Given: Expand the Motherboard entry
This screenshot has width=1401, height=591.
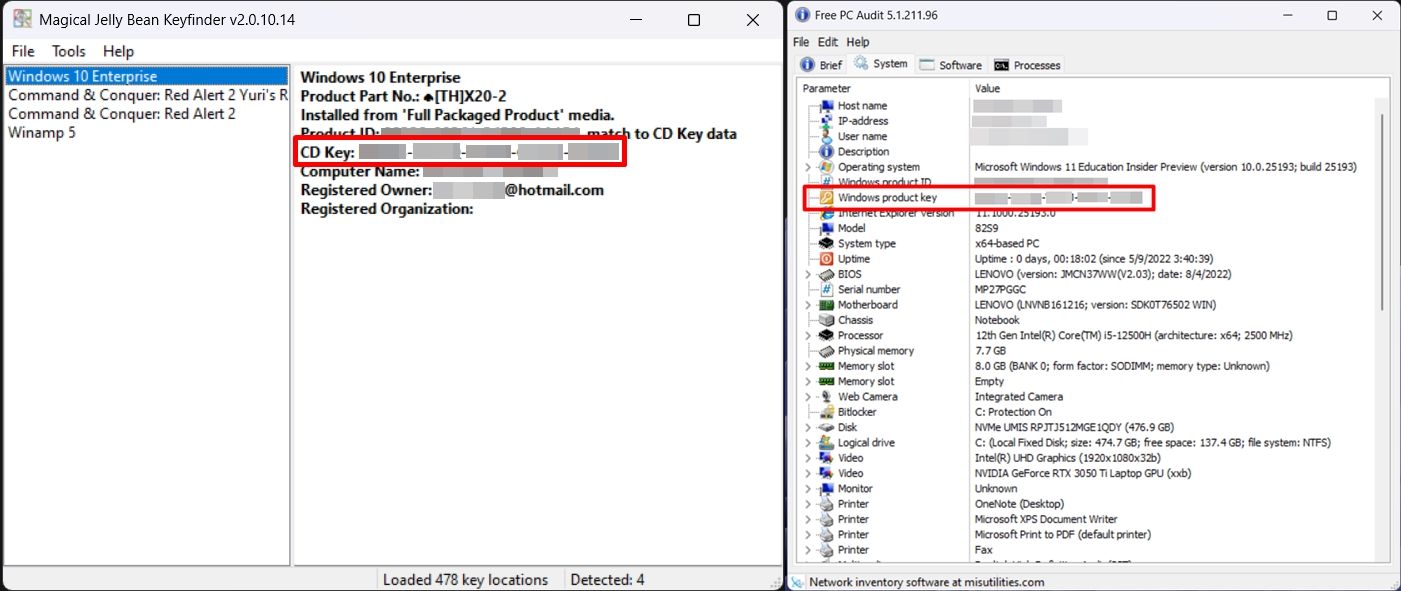Looking at the screenshot, I should 808,304.
